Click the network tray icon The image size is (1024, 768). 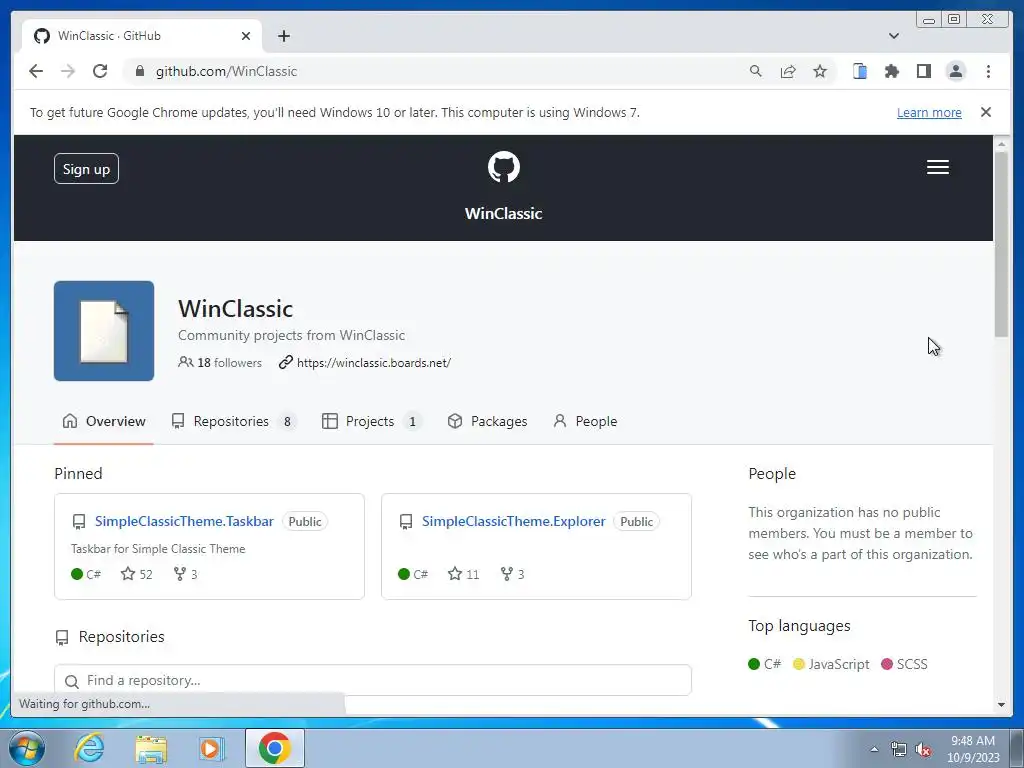(x=899, y=749)
